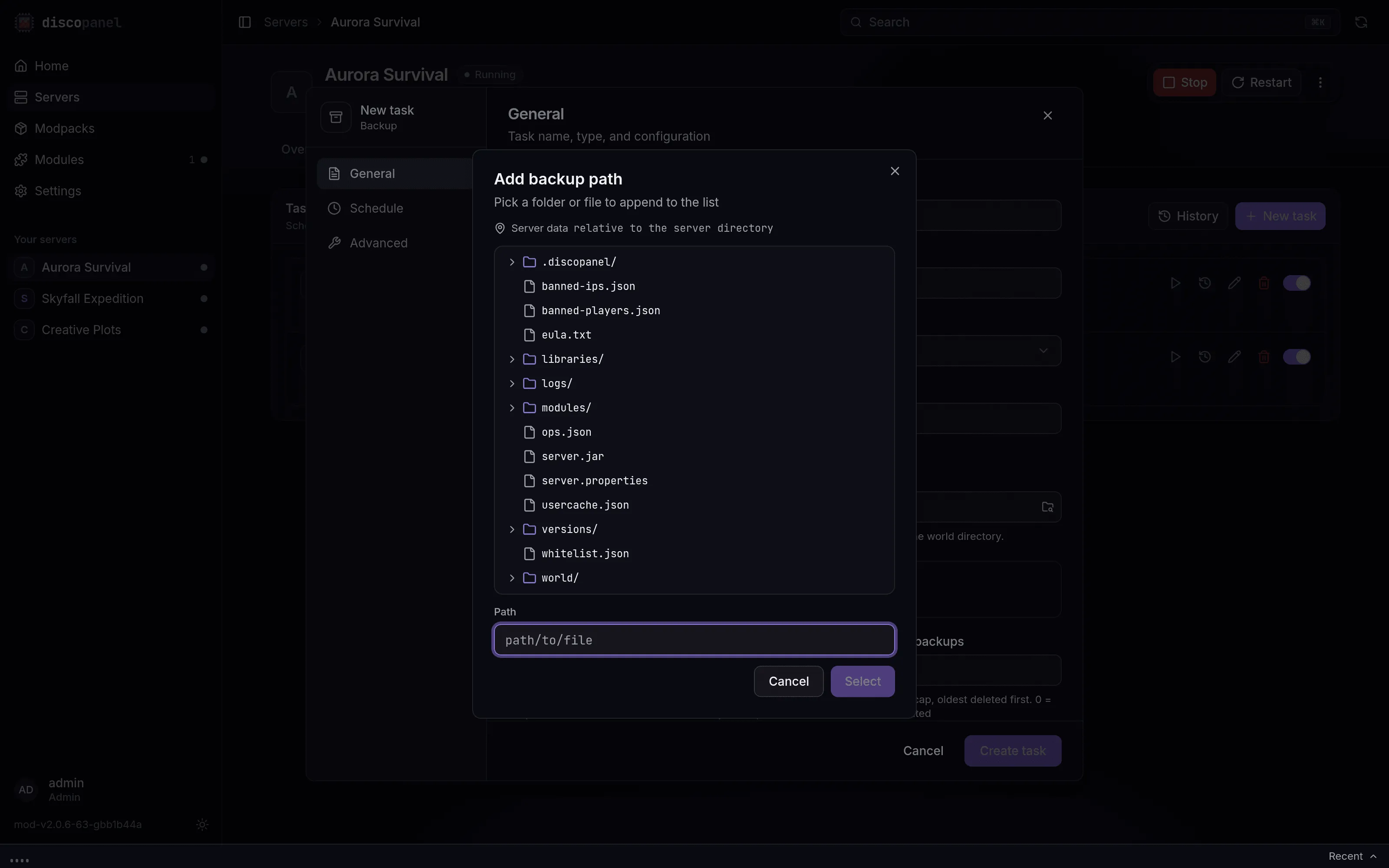Toggle the second task enable switch
The height and width of the screenshot is (868, 1389).
1297,357
